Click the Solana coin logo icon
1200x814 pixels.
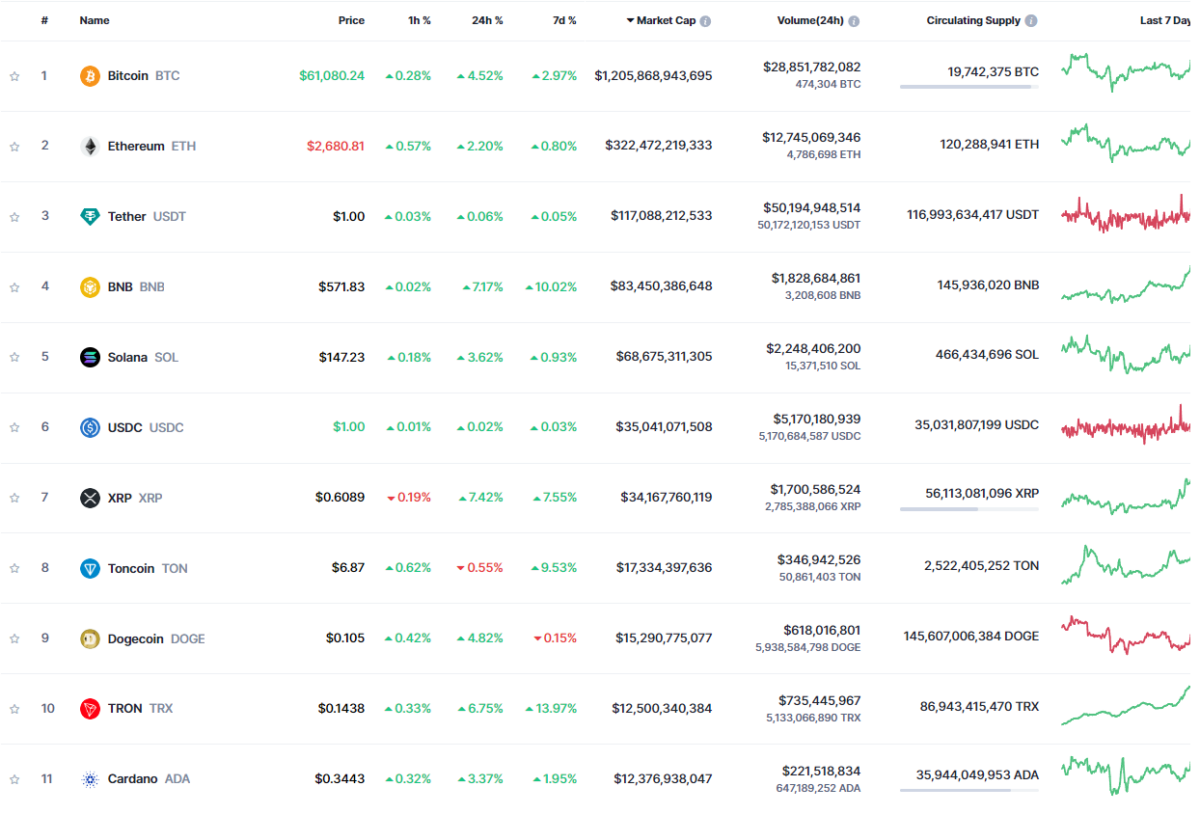[x=90, y=357]
